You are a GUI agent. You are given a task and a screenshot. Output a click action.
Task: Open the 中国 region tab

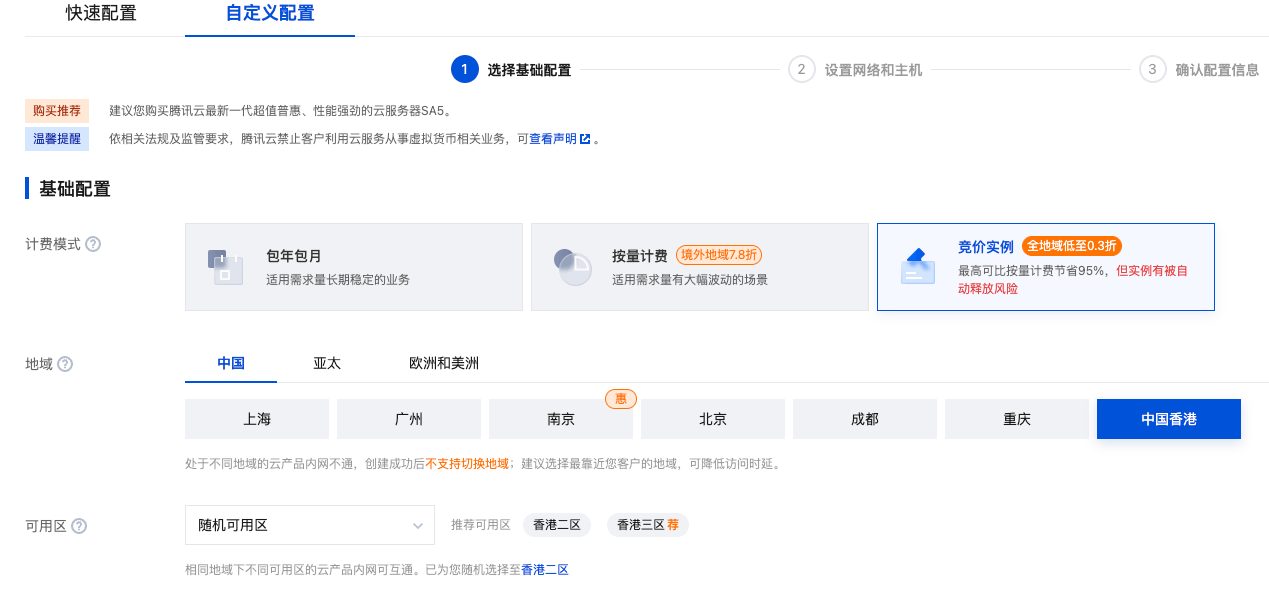[231, 363]
